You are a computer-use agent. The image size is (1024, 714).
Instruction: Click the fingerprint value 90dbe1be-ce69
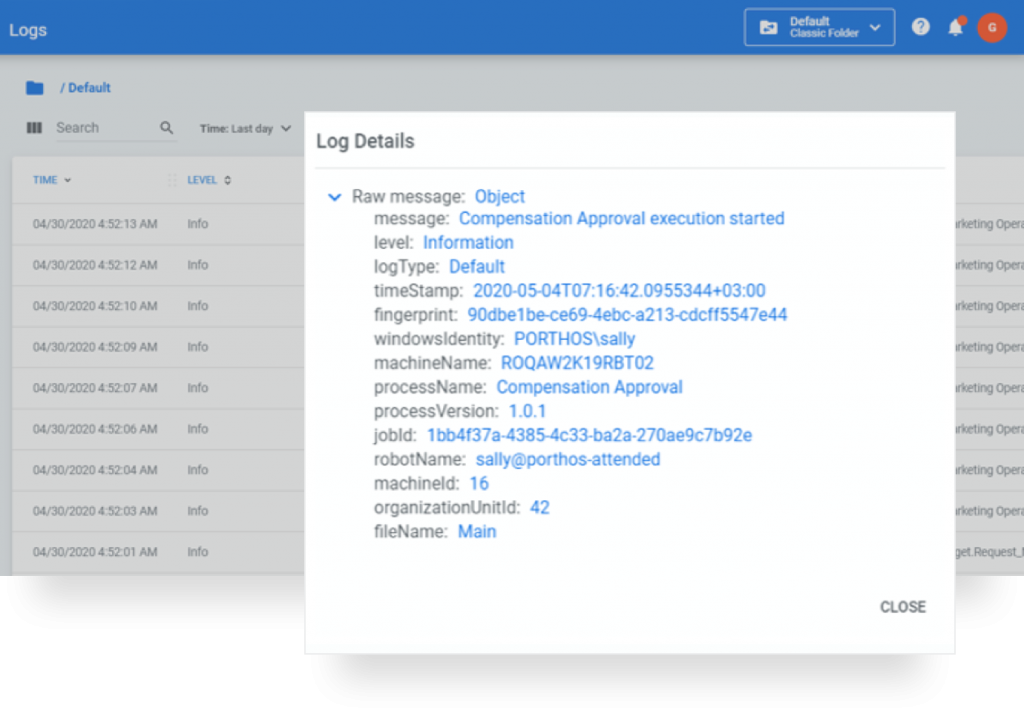pyautogui.click(x=627, y=316)
